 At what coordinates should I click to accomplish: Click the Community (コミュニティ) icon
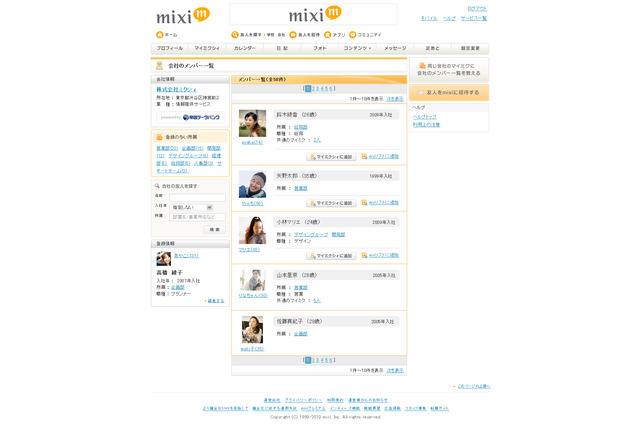point(353,35)
